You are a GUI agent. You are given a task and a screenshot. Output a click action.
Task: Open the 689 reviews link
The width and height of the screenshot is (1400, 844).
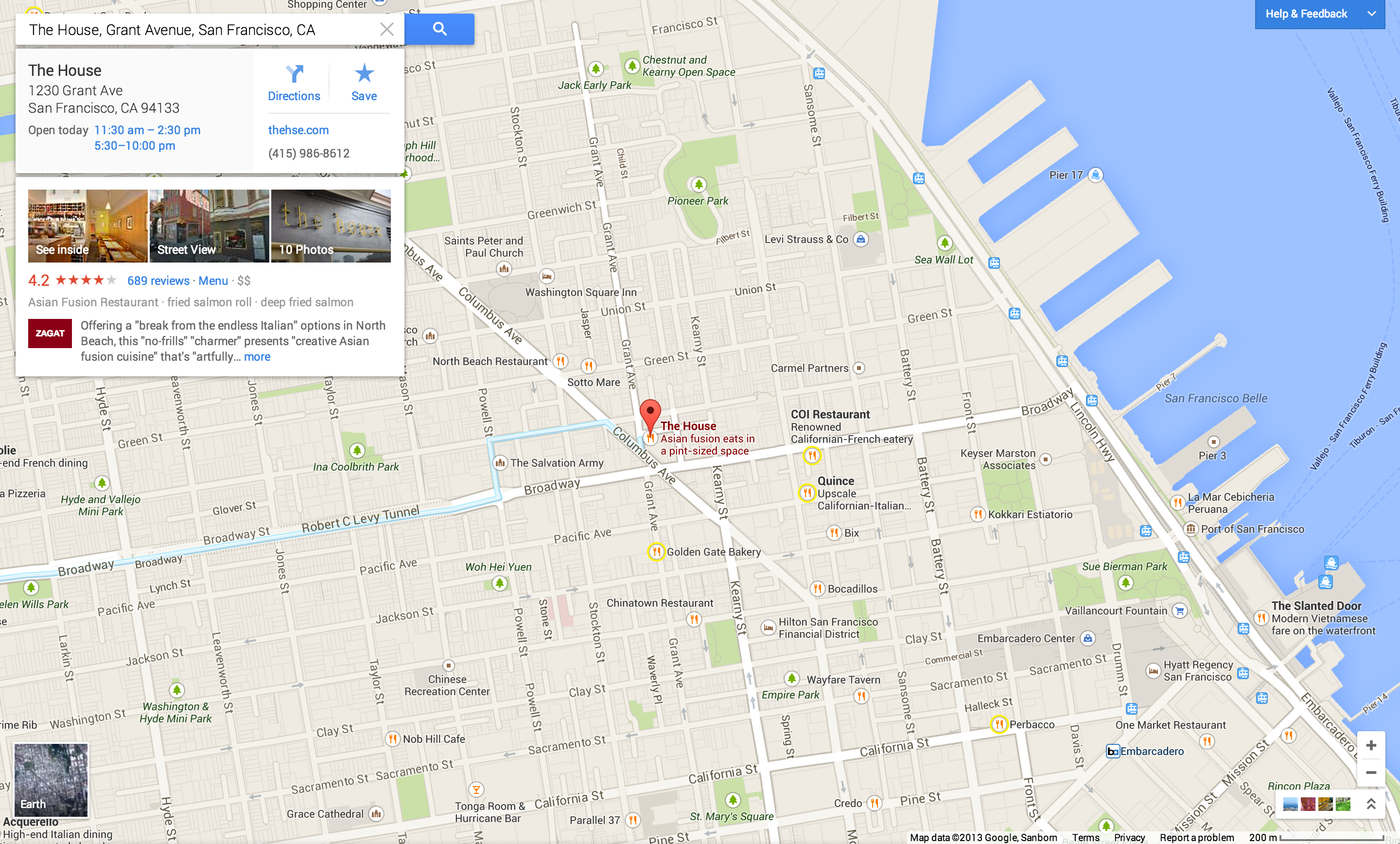[158, 281]
